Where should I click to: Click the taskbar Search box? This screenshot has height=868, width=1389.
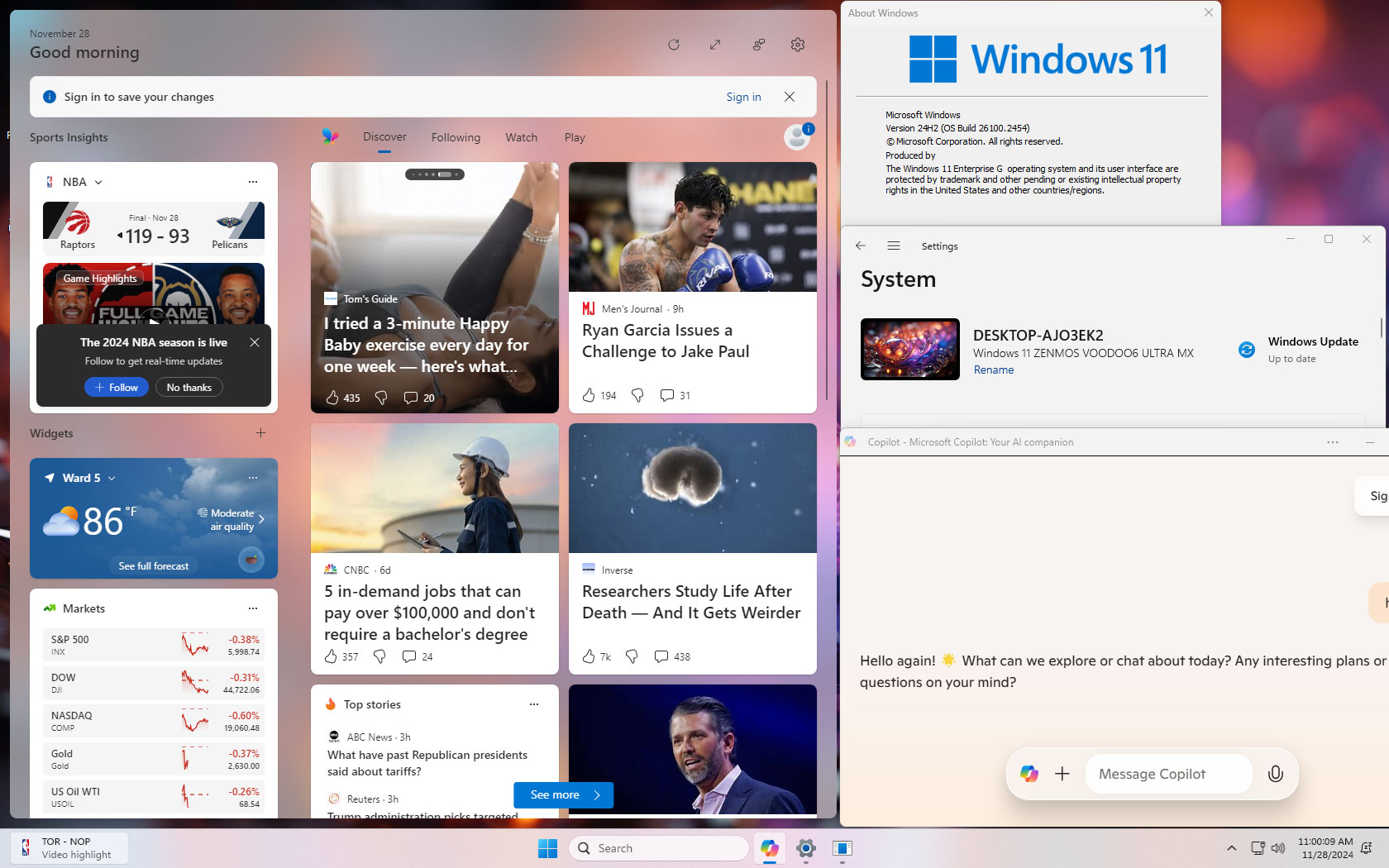[659, 848]
